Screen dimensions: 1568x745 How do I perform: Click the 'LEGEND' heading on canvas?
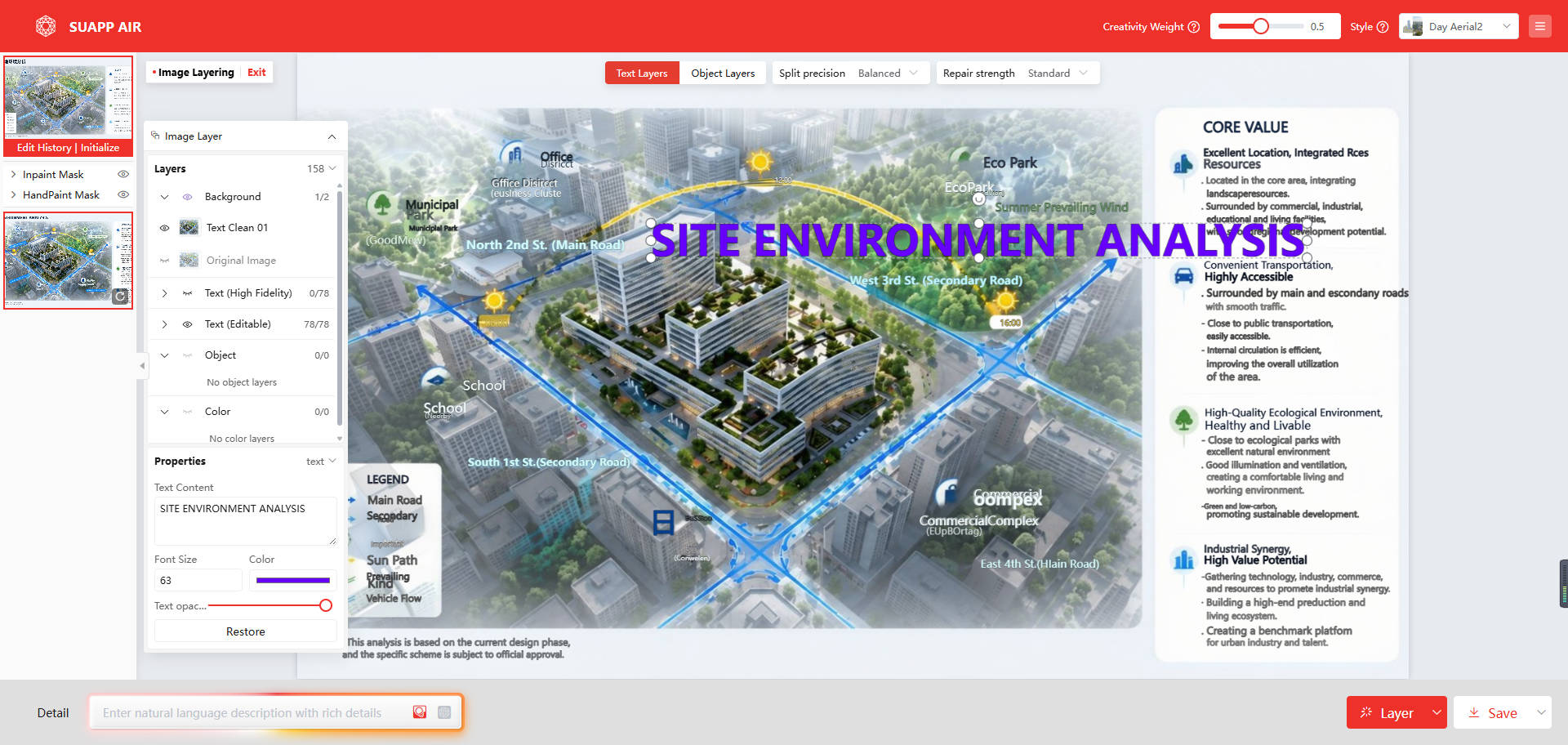pyautogui.click(x=388, y=480)
